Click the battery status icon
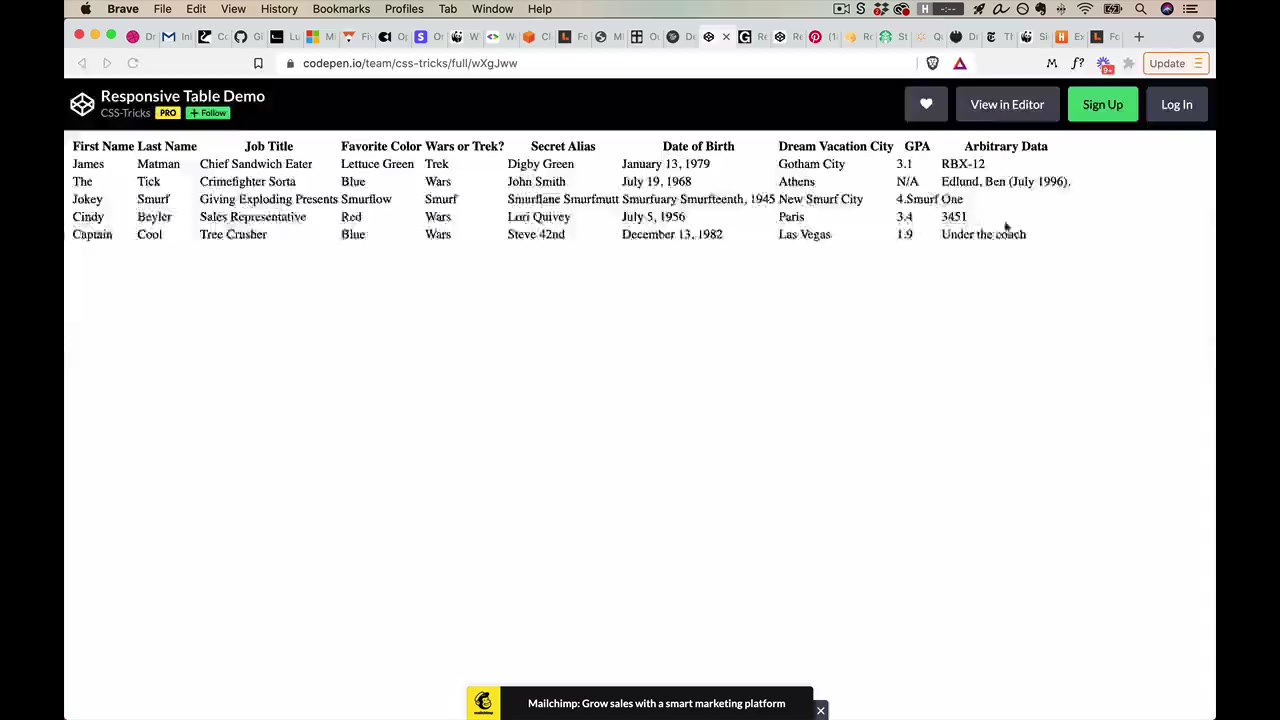The height and width of the screenshot is (720, 1280). click(x=1113, y=9)
